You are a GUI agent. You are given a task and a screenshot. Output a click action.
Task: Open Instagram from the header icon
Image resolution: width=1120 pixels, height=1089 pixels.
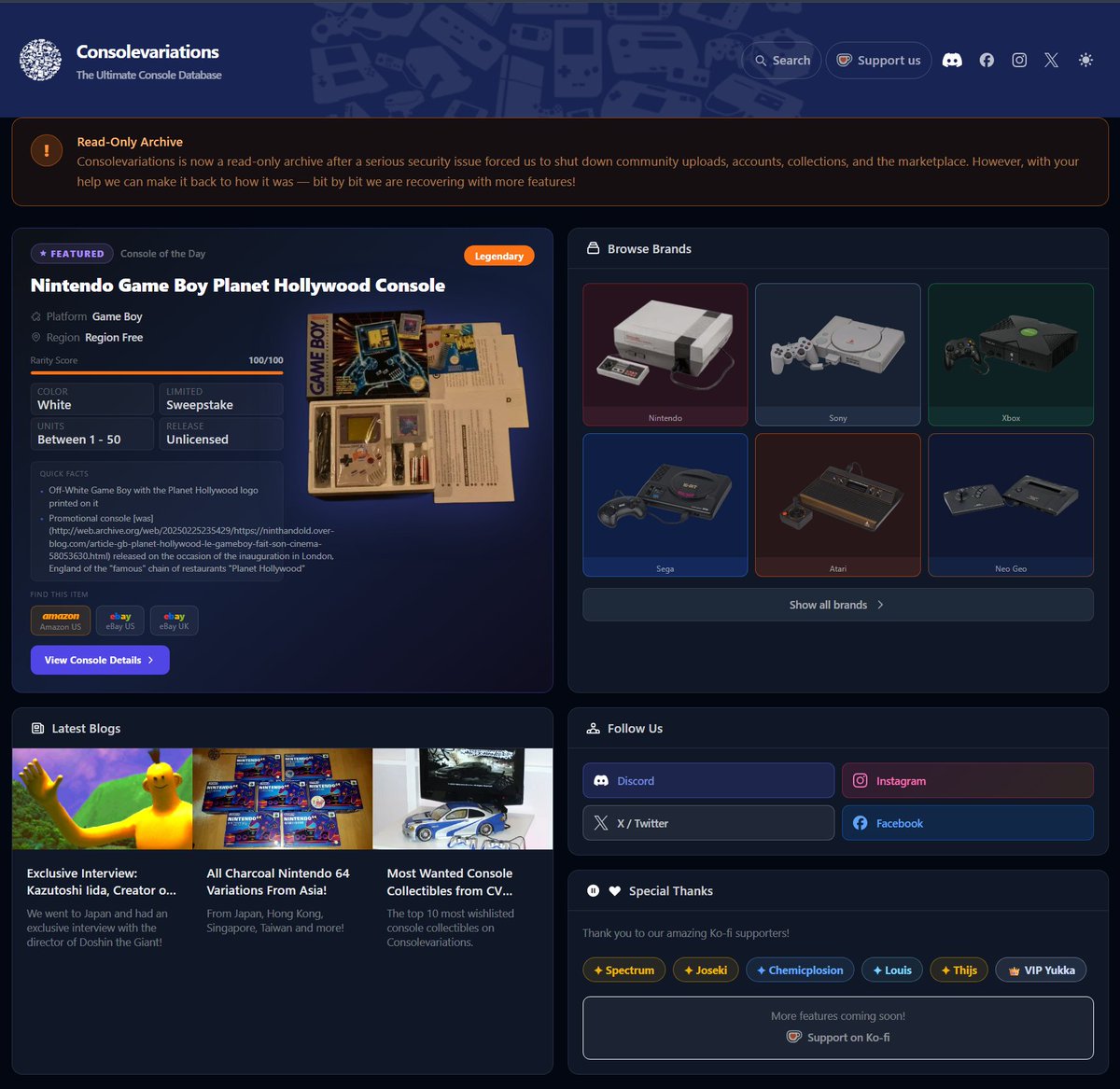point(1019,61)
